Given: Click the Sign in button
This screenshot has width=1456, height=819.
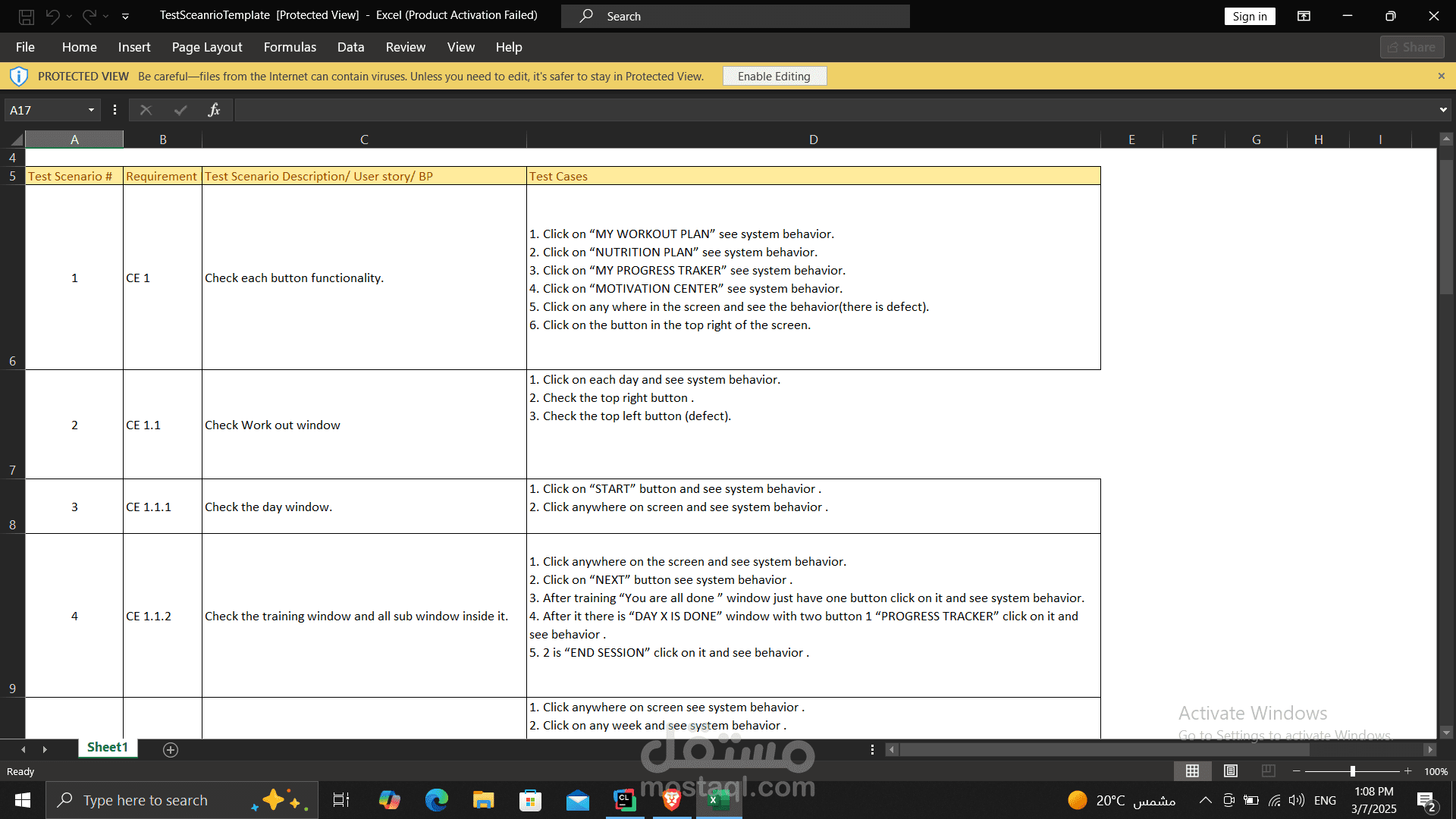Looking at the screenshot, I should point(1250,16).
